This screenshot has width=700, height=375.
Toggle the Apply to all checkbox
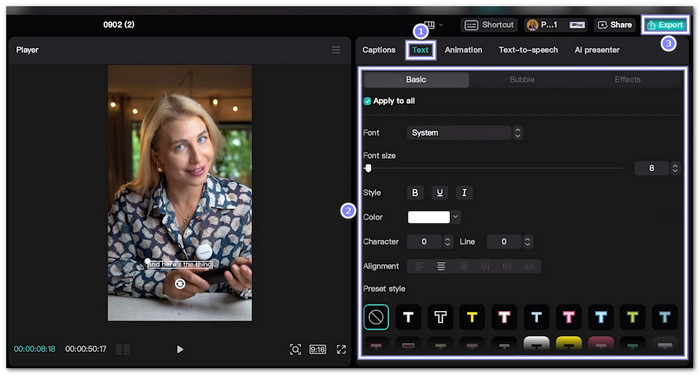pyautogui.click(x=367, y=101)
